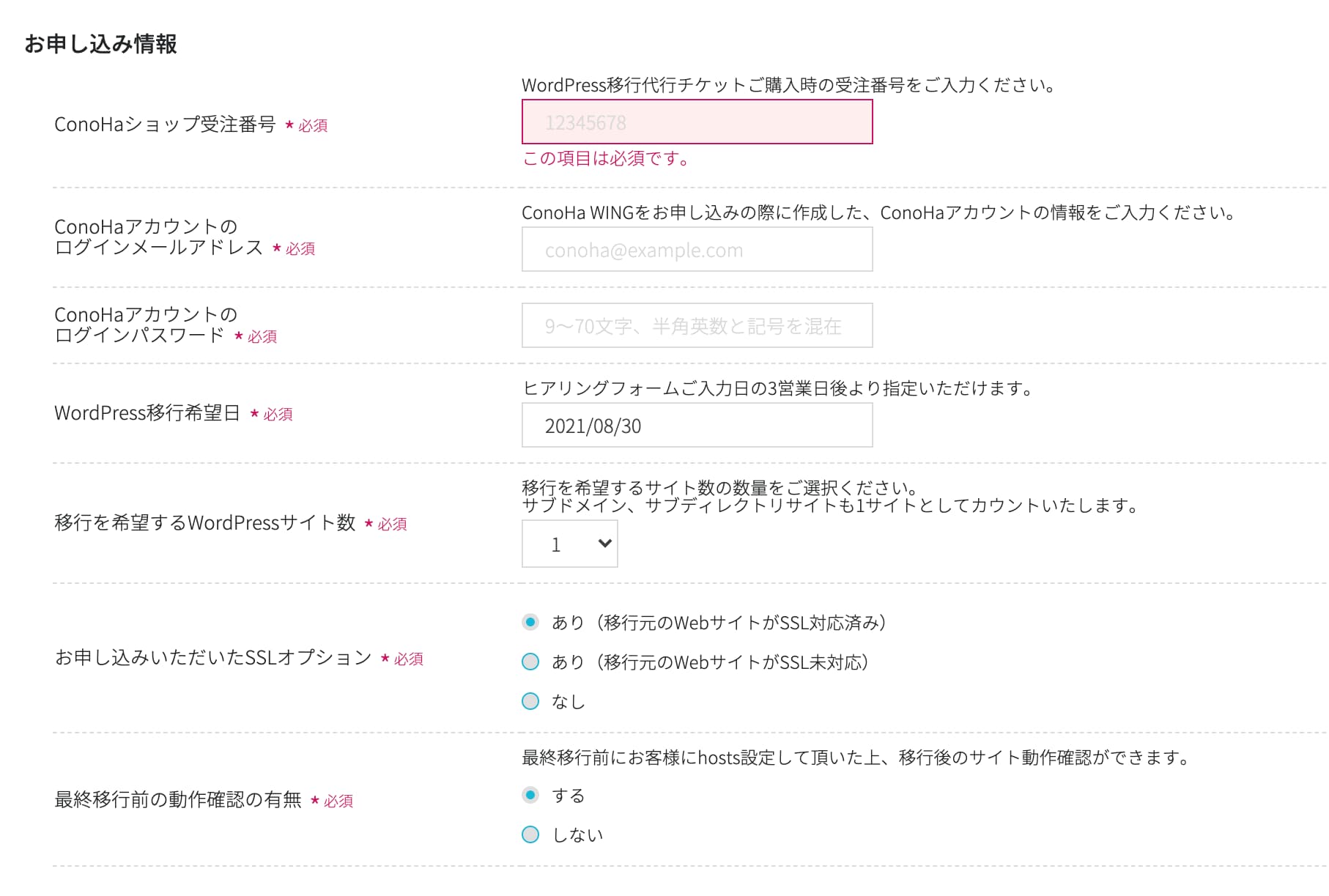This screenshot has height=896, width=1329.
Task: Select the なし SSL option radio
Action: pyautogui.click(x=530, y=701)
